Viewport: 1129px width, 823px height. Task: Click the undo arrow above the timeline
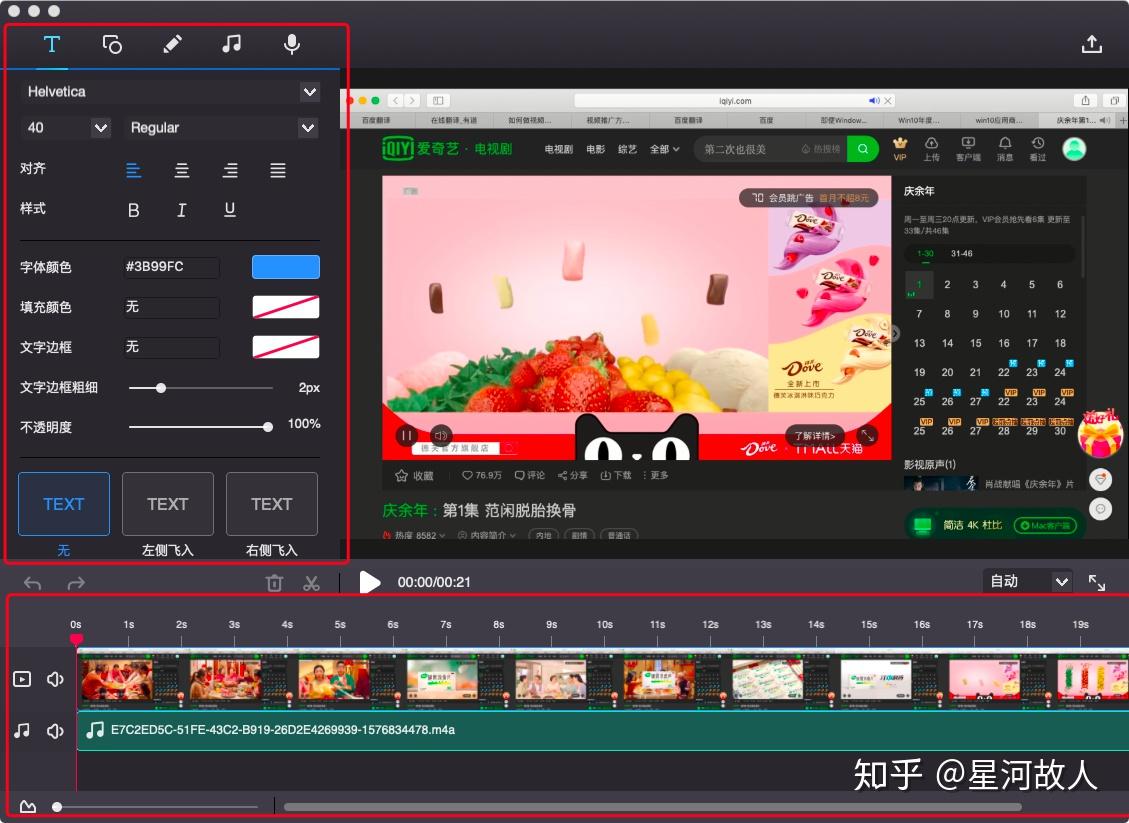point(31,582)
